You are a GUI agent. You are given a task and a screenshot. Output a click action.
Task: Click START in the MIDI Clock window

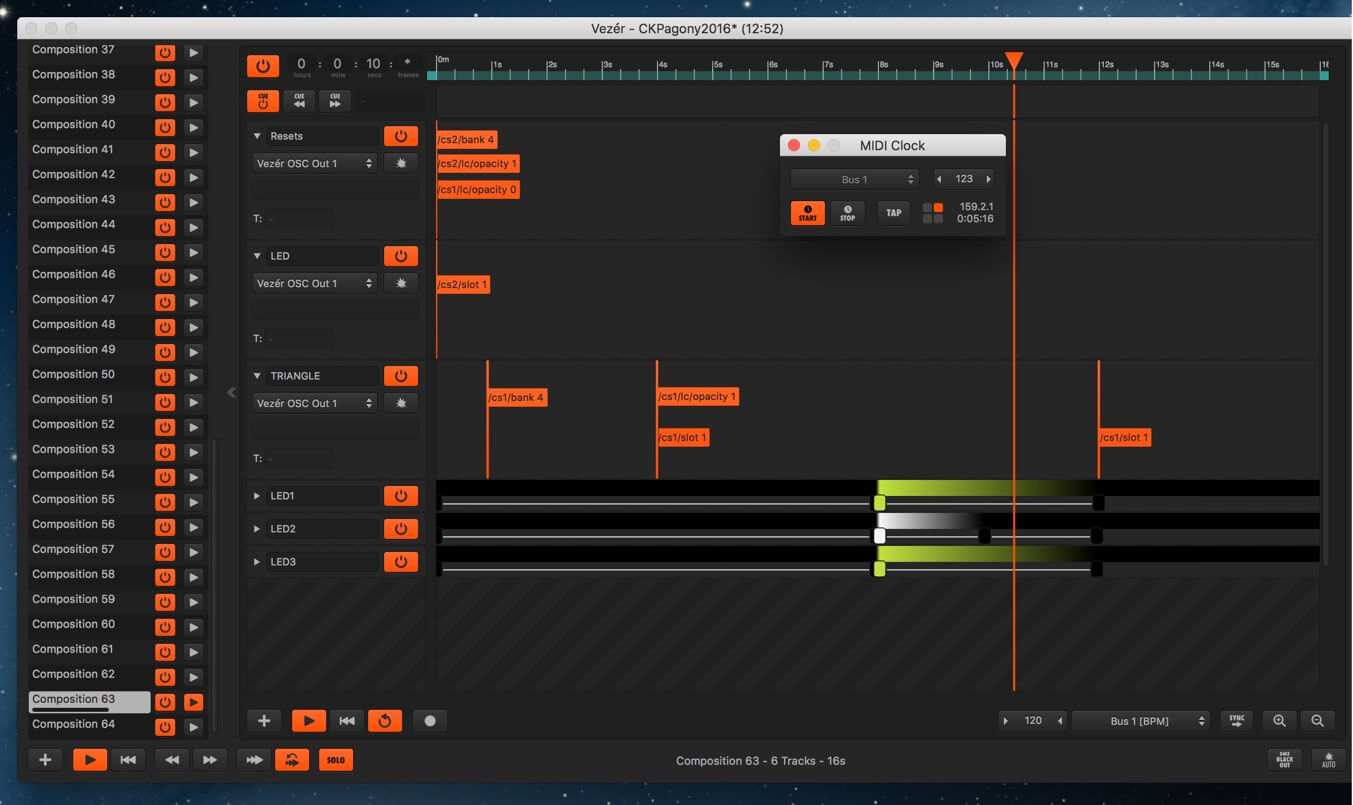pyautogui.click(x=808, y=212)
